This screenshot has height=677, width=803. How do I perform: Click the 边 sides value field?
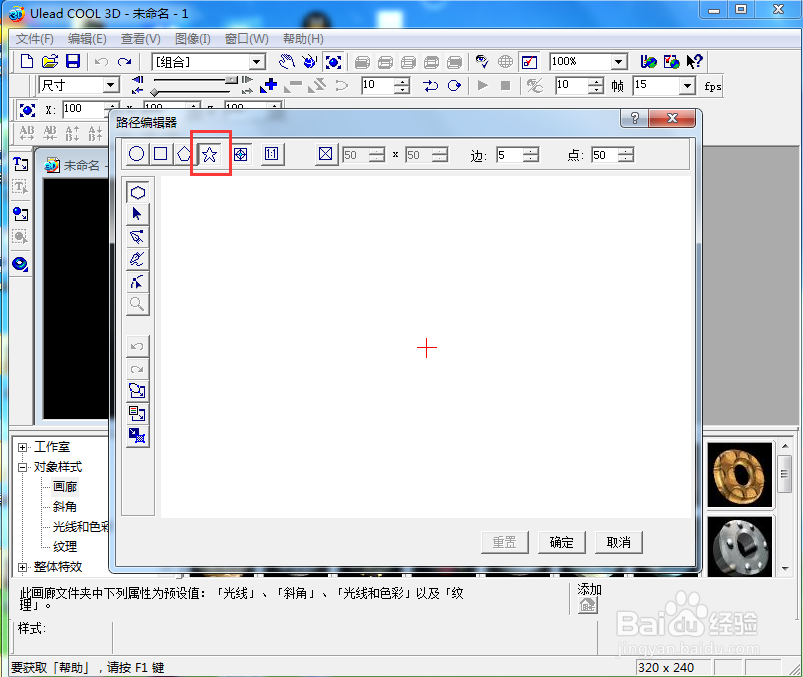[509, 155]
